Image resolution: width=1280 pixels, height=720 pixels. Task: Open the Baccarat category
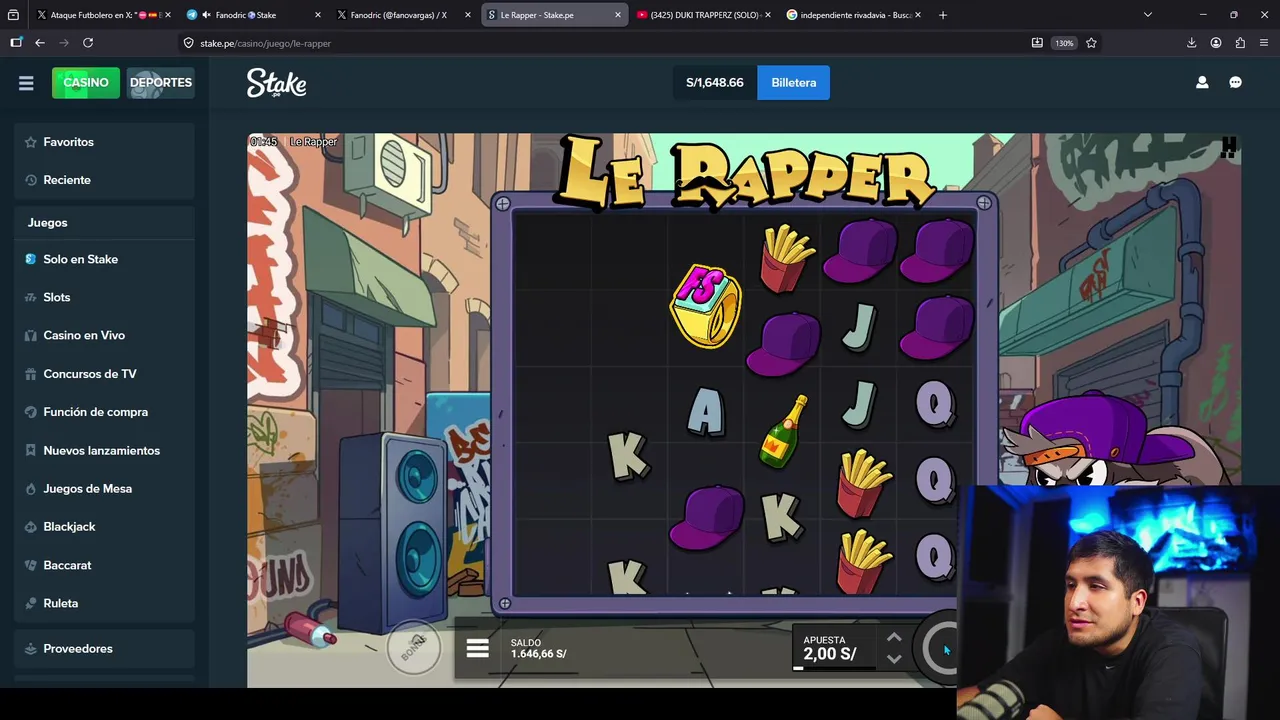coord(104,565)
